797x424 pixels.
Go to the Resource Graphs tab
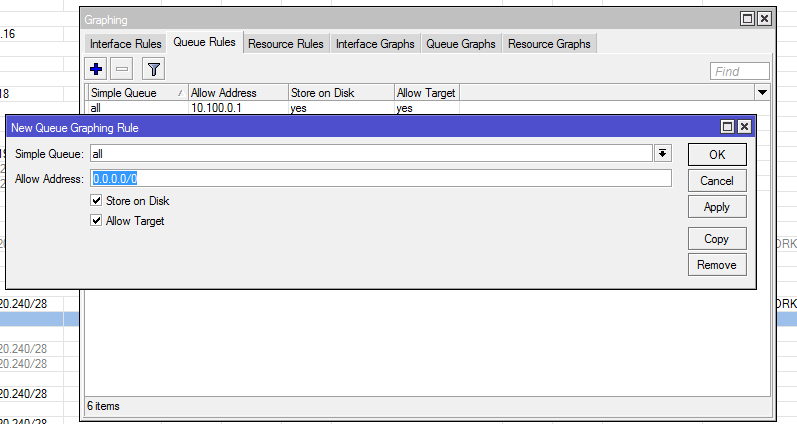tap(549, 44)
